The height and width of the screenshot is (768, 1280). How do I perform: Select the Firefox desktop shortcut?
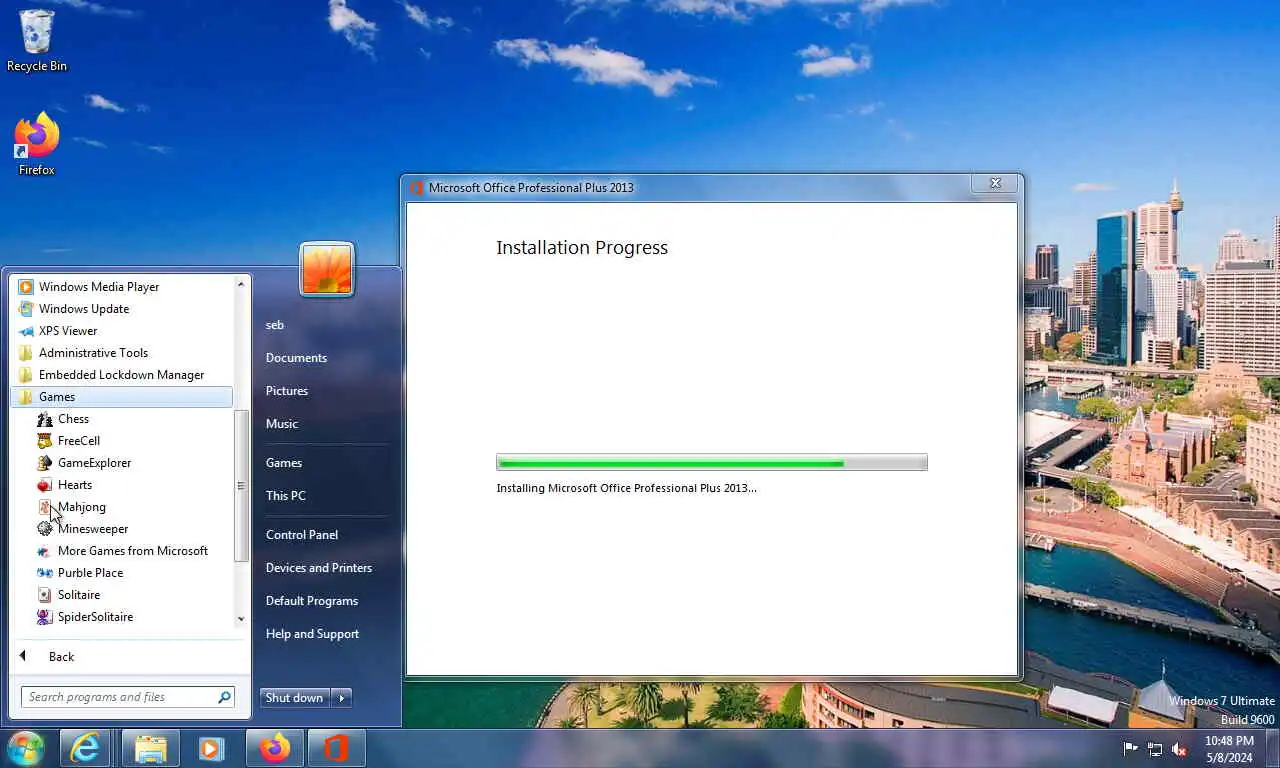(37, 145)
